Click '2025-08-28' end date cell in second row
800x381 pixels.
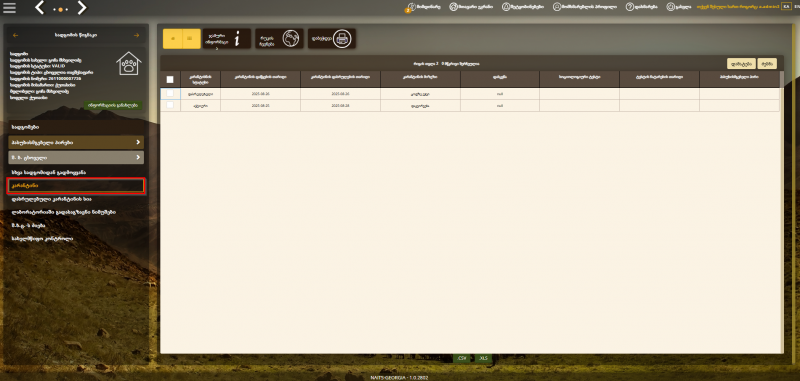pyautogui.click(x=340, y=106)
